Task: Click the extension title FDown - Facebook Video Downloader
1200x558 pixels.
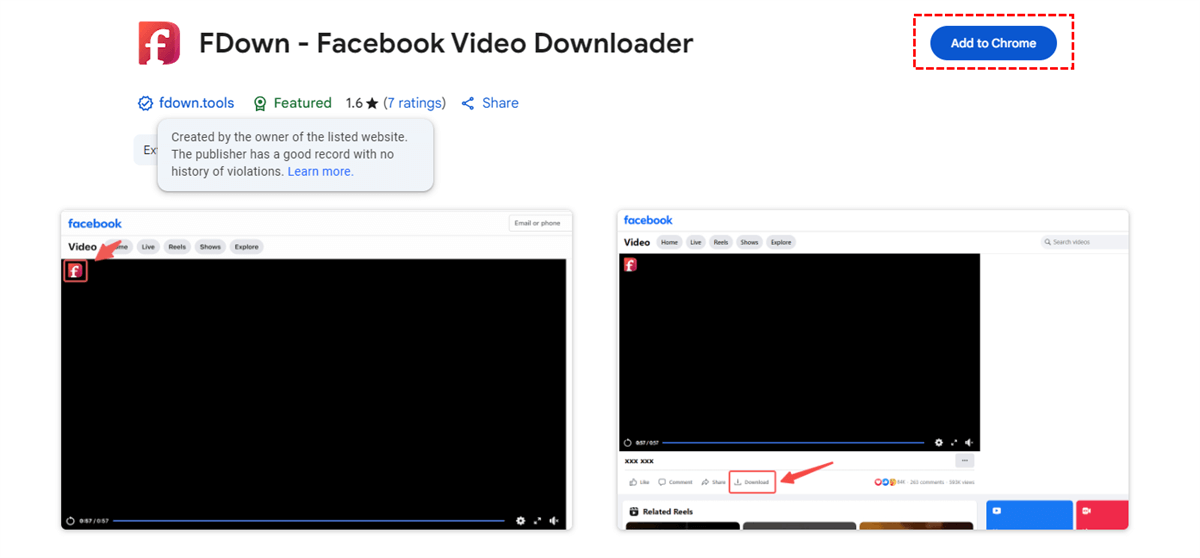Action: [446, 43]
